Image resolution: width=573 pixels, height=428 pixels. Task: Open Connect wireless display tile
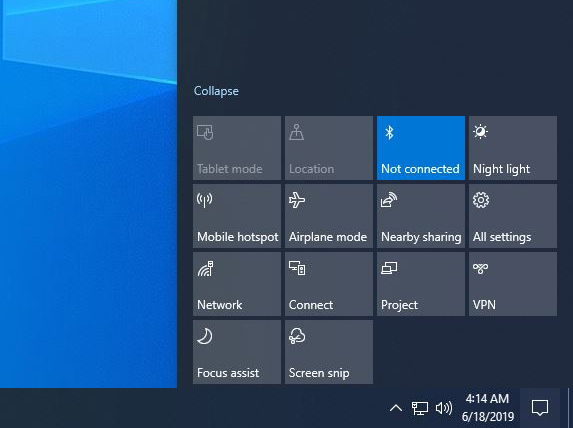tap(329, 284)
